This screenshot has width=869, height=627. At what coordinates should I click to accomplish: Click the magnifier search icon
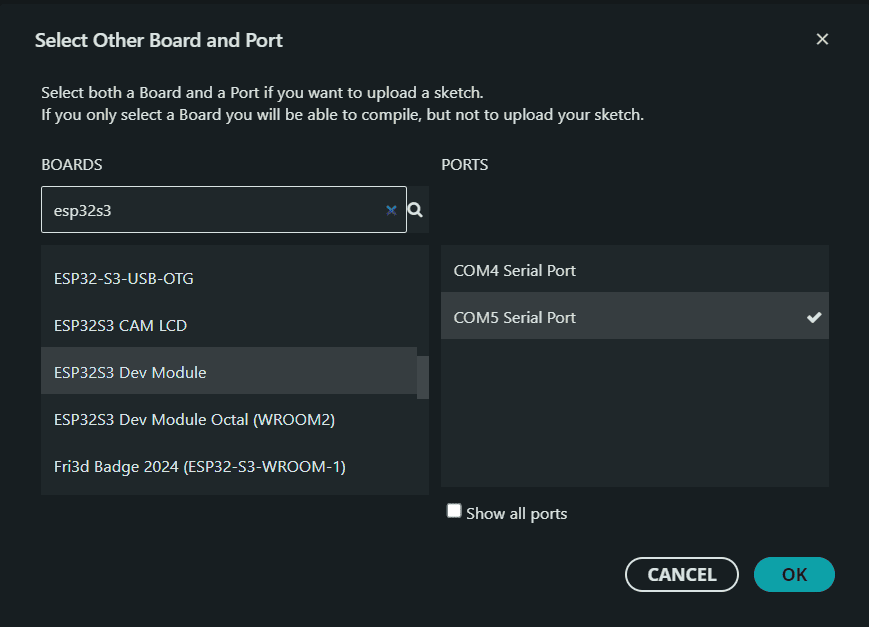(415, 210)
